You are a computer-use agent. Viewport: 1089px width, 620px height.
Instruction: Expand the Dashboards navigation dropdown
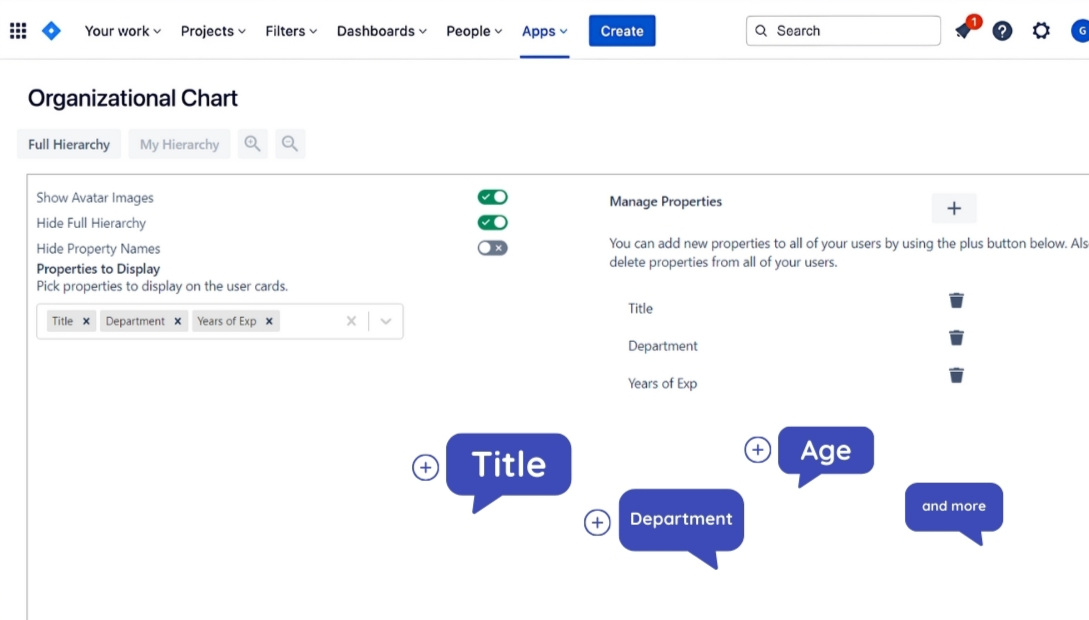coord(381,31)
